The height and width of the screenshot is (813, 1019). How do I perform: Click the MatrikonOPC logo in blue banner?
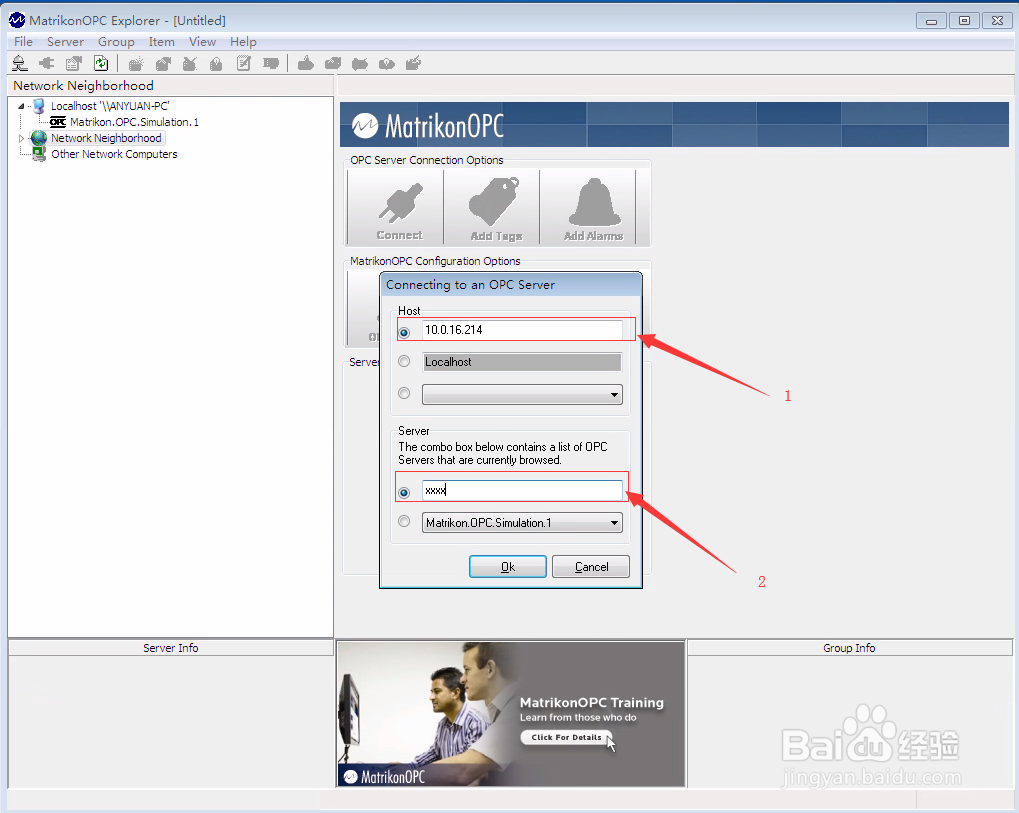[x=428, y=125]
